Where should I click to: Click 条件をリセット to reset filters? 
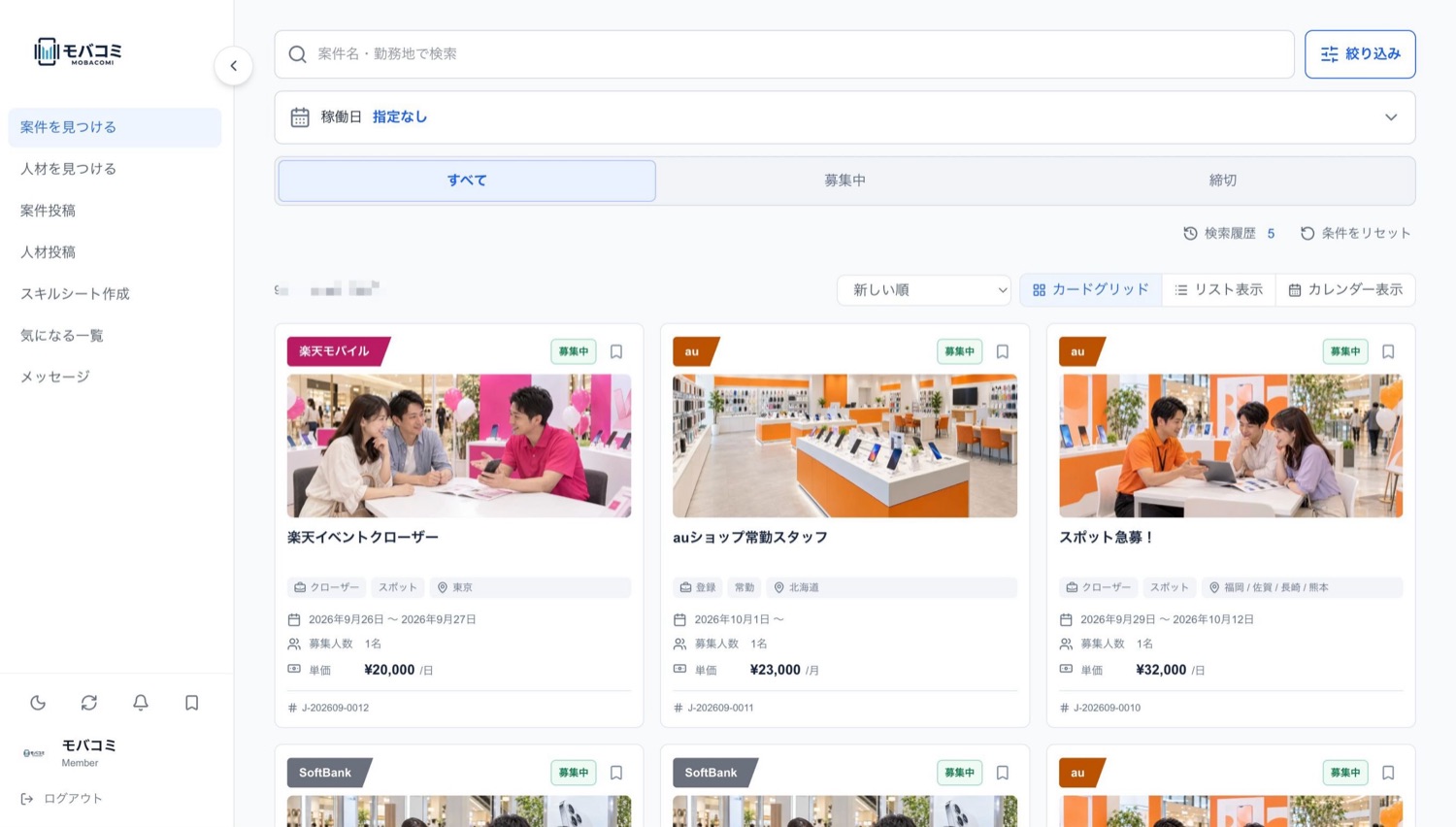(x=1356, y=233)
